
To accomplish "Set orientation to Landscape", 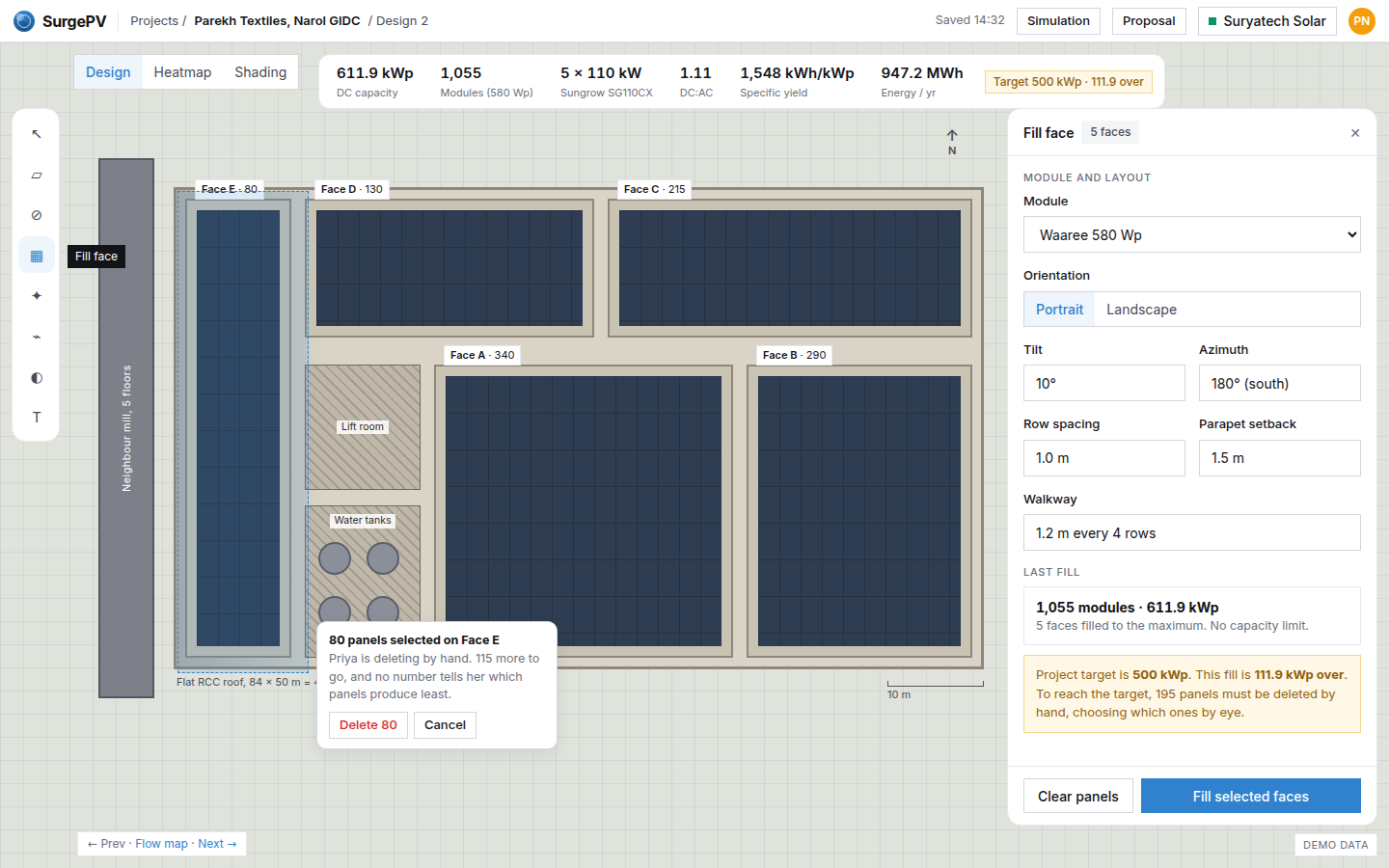I will pyautogui.click(x=1141, y=310).
